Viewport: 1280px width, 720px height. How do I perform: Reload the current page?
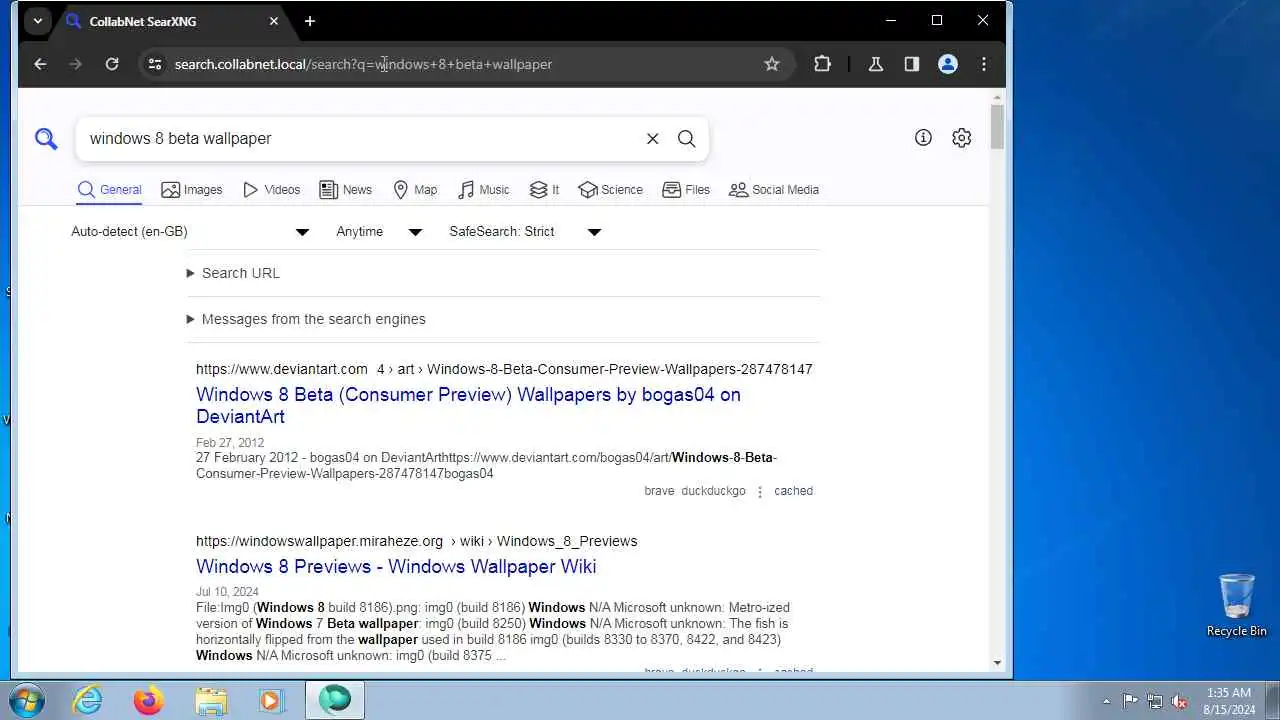[112, 64]
